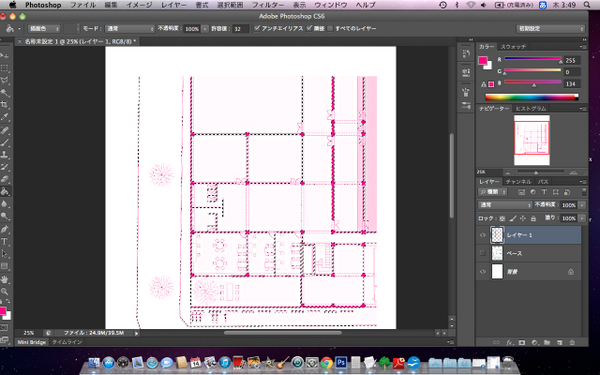Switch to the スウォッチ tab
600x375 pixels.
pos(513,47)
